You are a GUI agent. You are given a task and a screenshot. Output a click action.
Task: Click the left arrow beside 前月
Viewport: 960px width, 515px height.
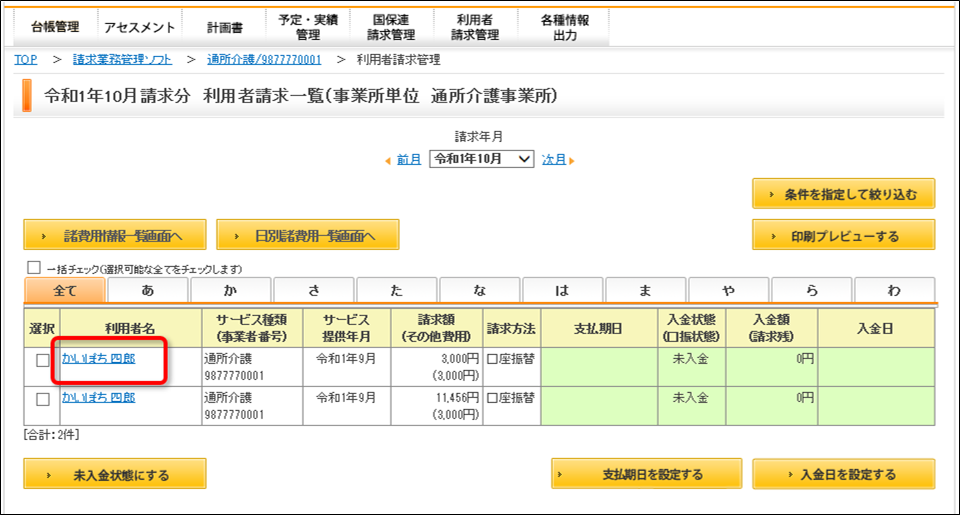point(388,161)
